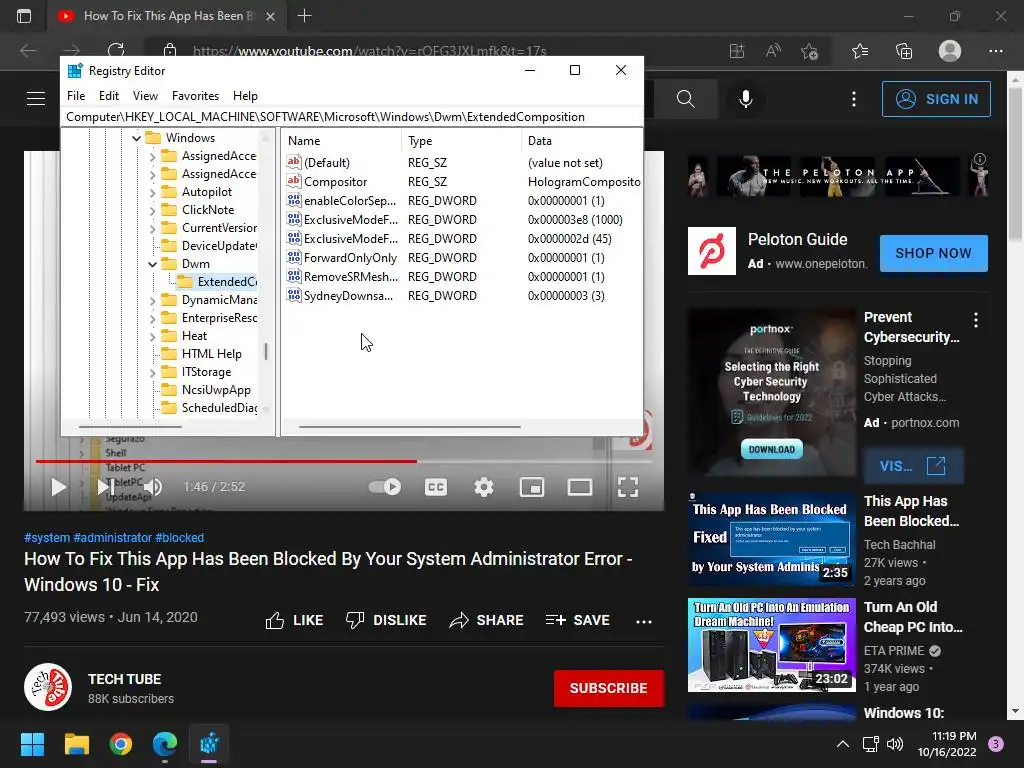Open the Windows Start menu
The width and height of the screenshot is (1024, 768).
tap(32, 744)
